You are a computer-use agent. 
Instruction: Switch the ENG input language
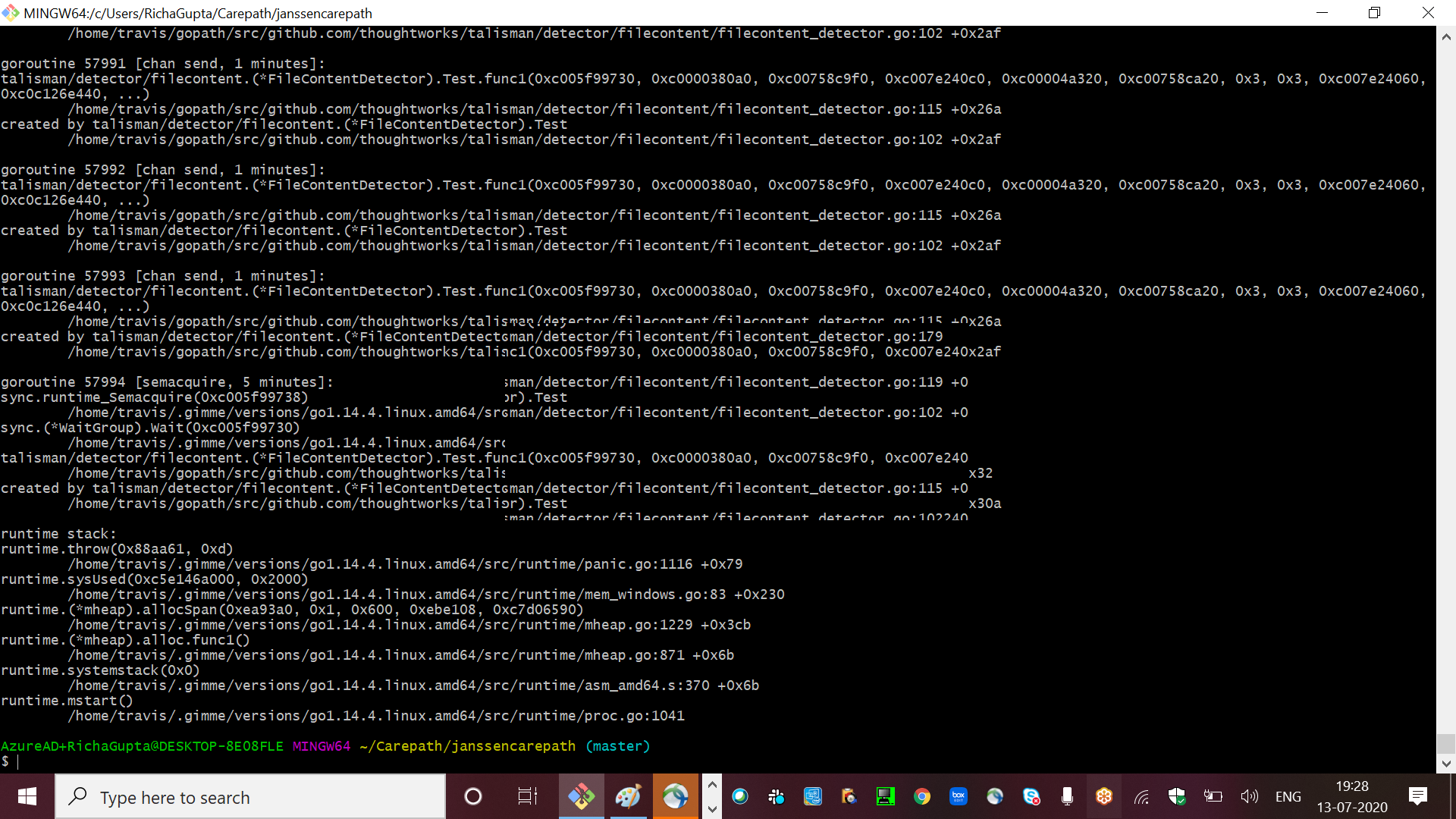[1288, 796]
